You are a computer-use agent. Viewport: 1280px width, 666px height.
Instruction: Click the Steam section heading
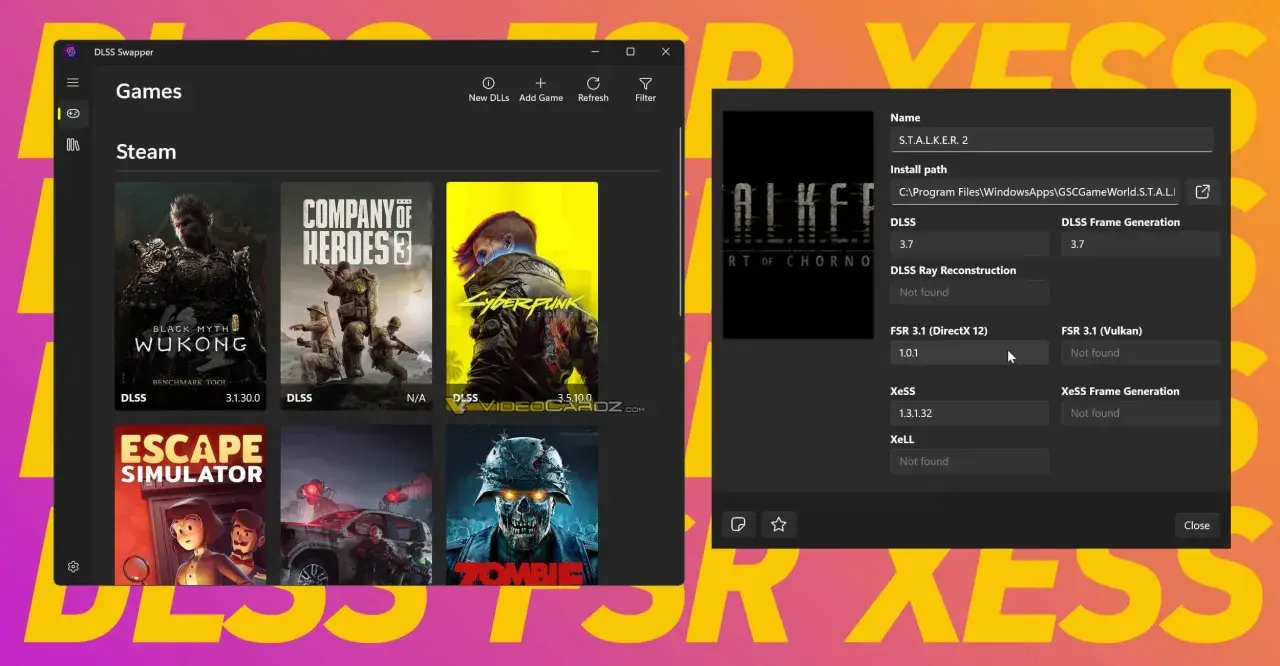pyautogui.click(x=146, y=152)
